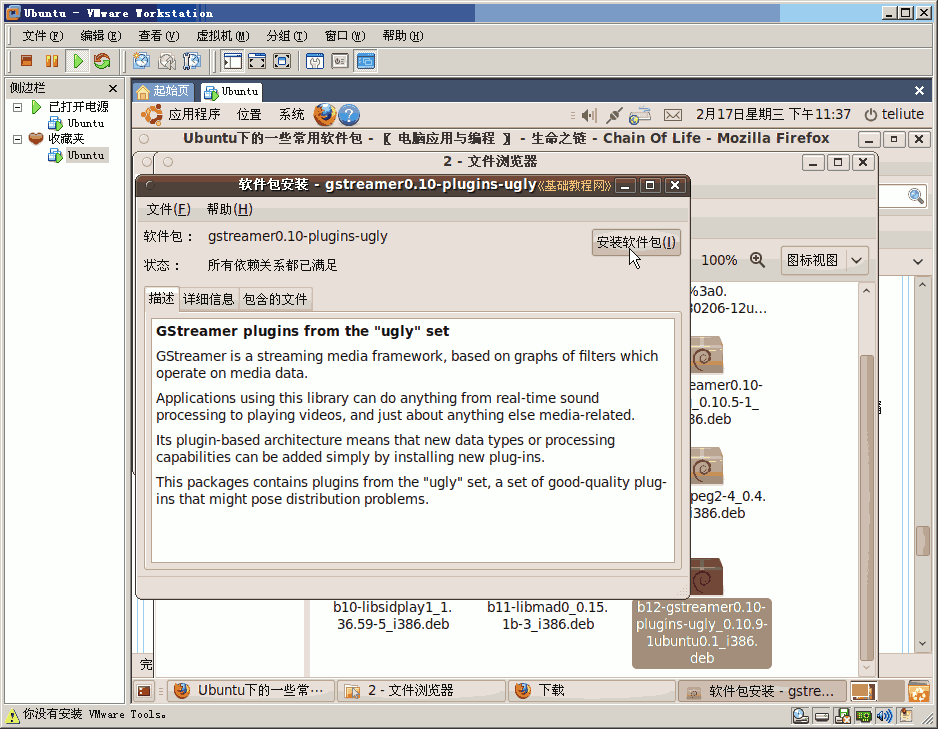This screenshot has width=938, height=729.
Task: Toggle the show sidebar toolbar icon
Action: click(232, 61)
